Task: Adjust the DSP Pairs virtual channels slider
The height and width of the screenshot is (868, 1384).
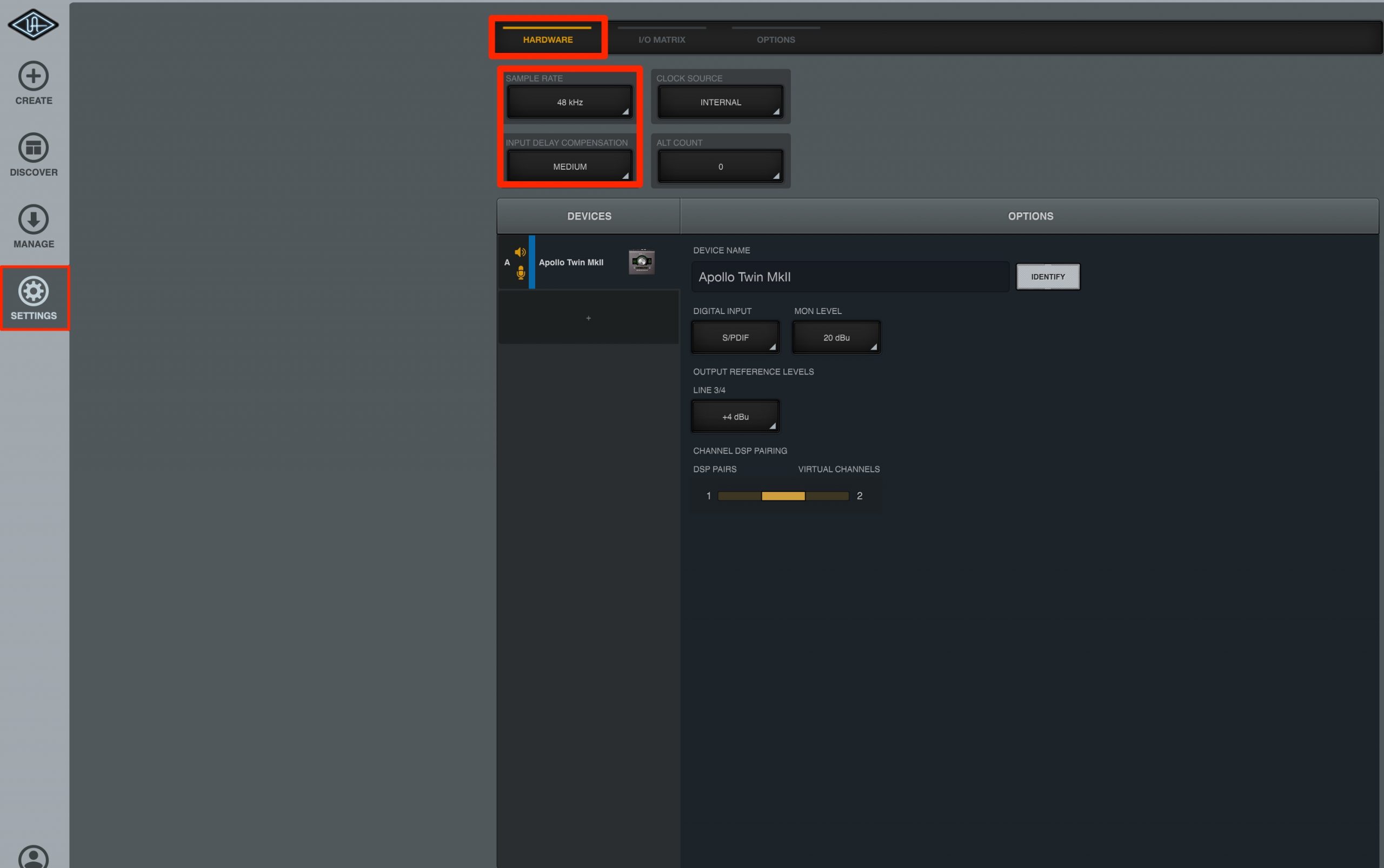Action: pyautogui.click(x=783, y=496)
